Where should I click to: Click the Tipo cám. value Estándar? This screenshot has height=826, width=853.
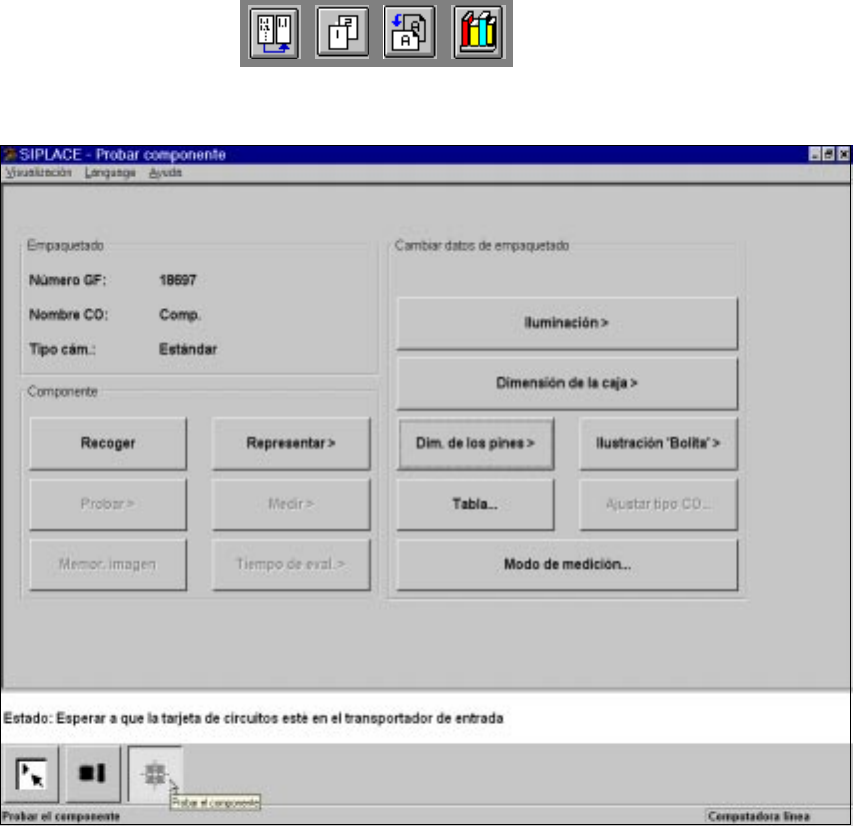[188, 349]
